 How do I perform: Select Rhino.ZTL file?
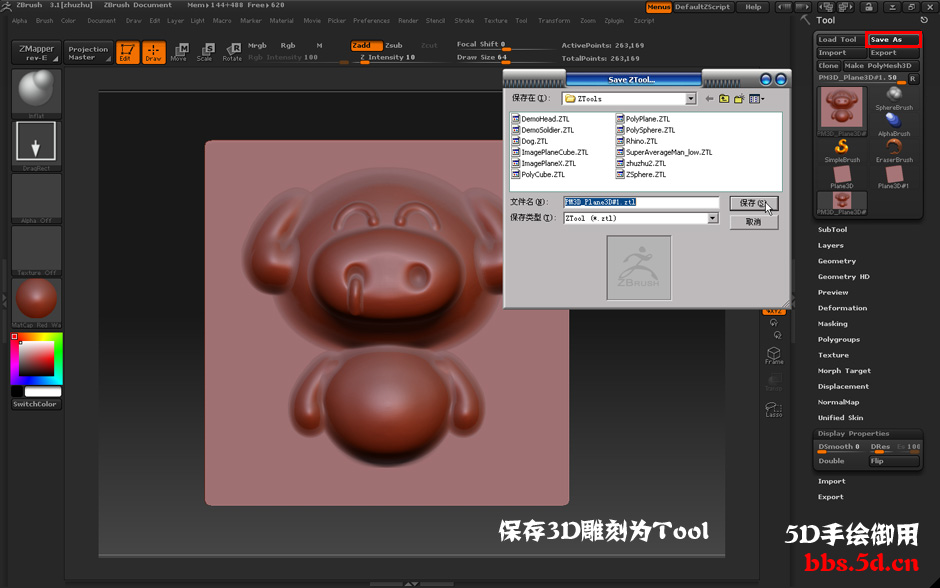click(x=637, y=141)
